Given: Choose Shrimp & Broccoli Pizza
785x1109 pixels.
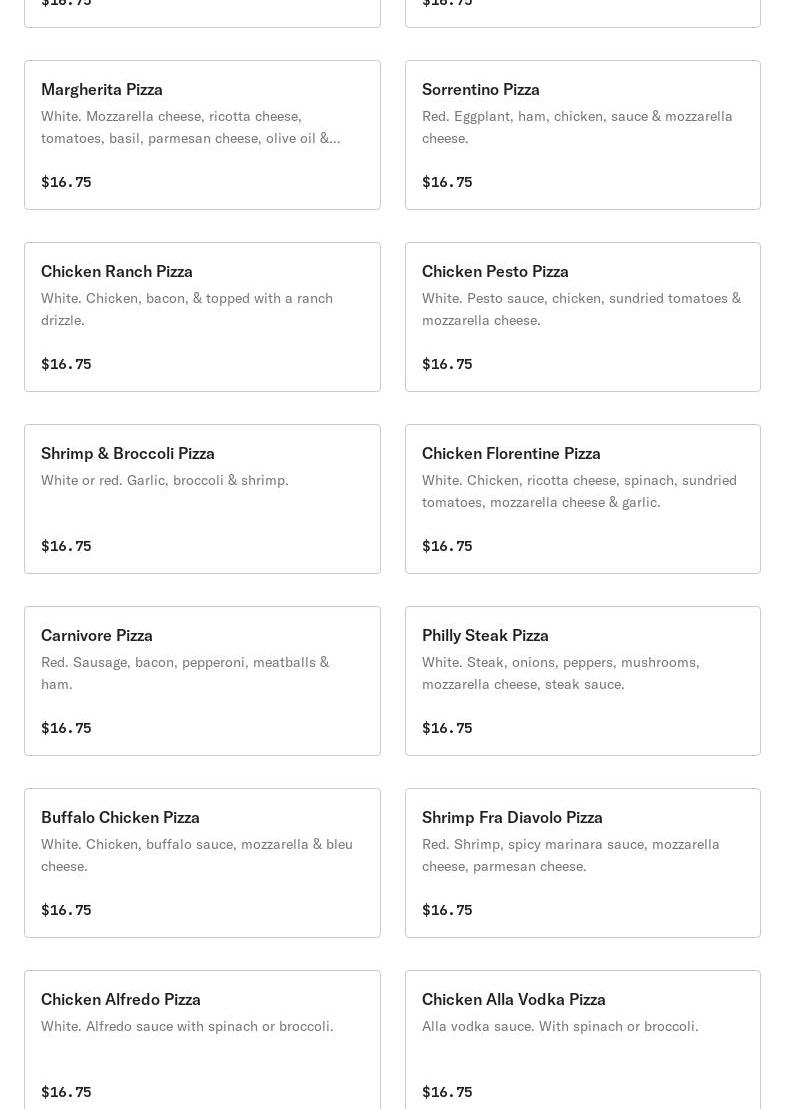Looking at the screenshot, I should tap(202, 499).
